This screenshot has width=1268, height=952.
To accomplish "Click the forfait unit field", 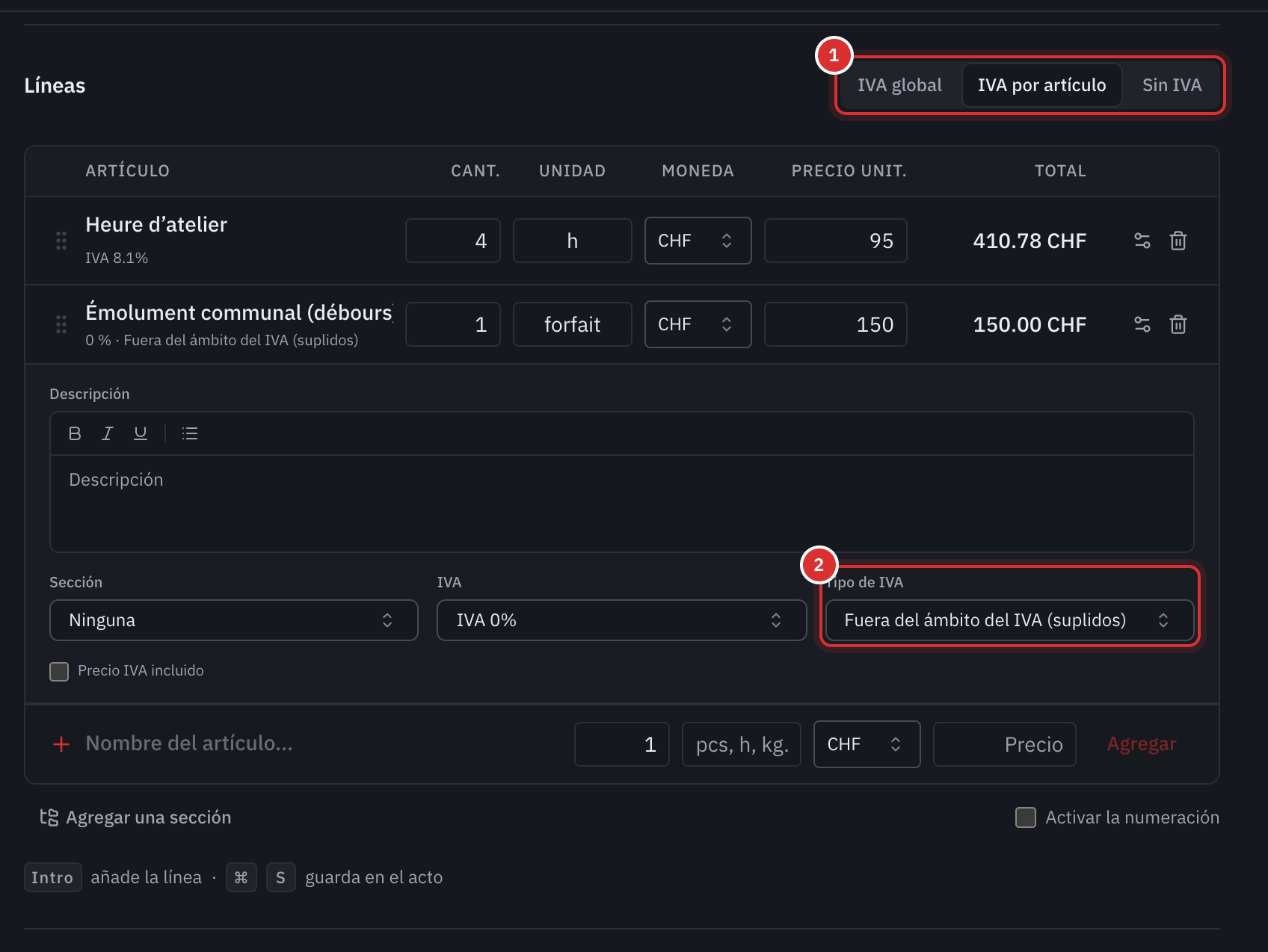I will [573, 324].
